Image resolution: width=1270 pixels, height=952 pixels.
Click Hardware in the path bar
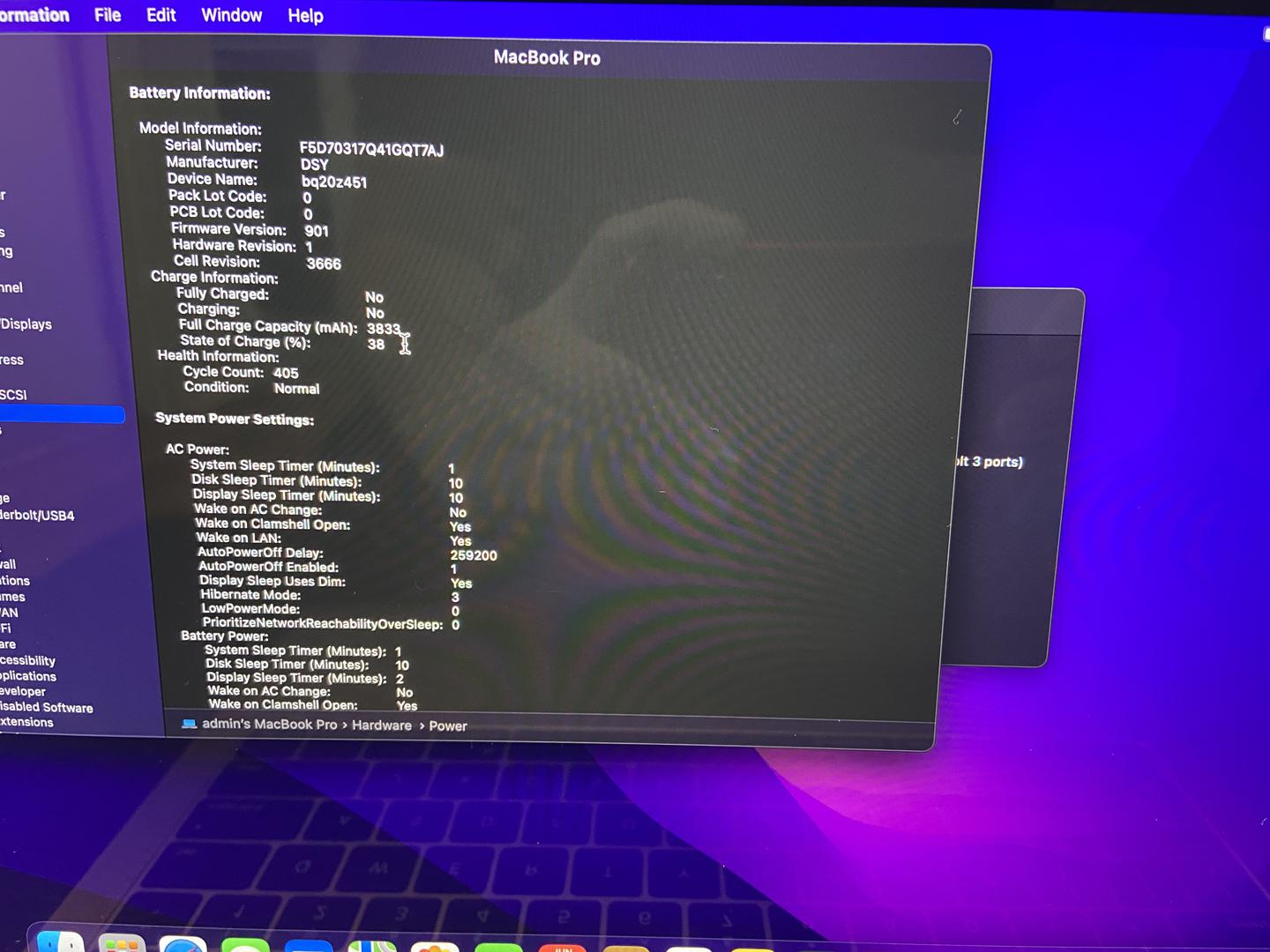382,725
